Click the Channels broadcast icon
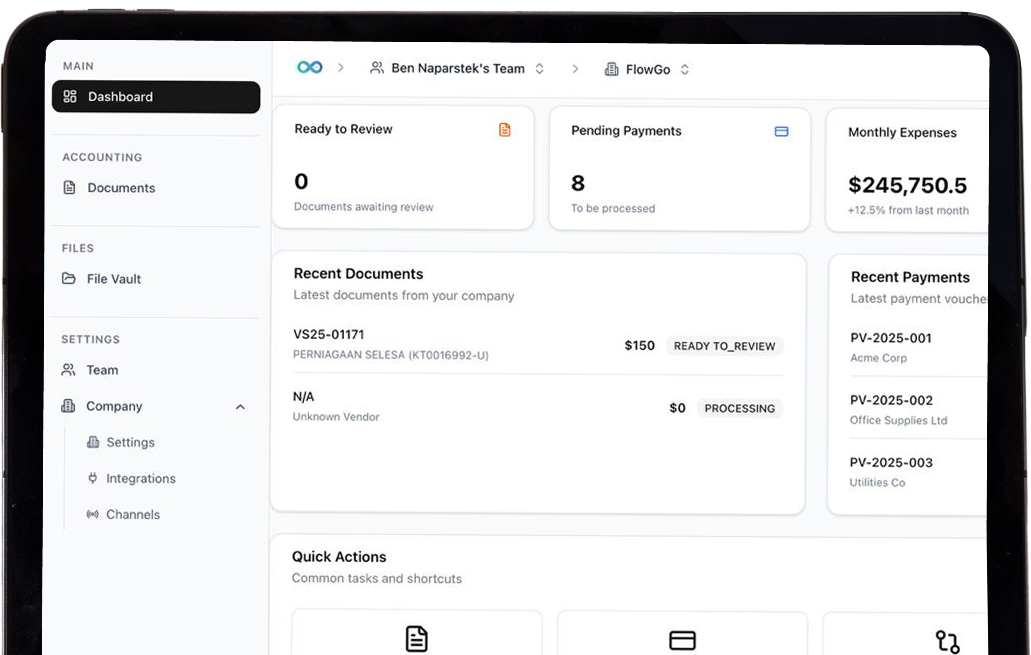Viewport: 1031px width, 655px height. (x=93, y=514)
